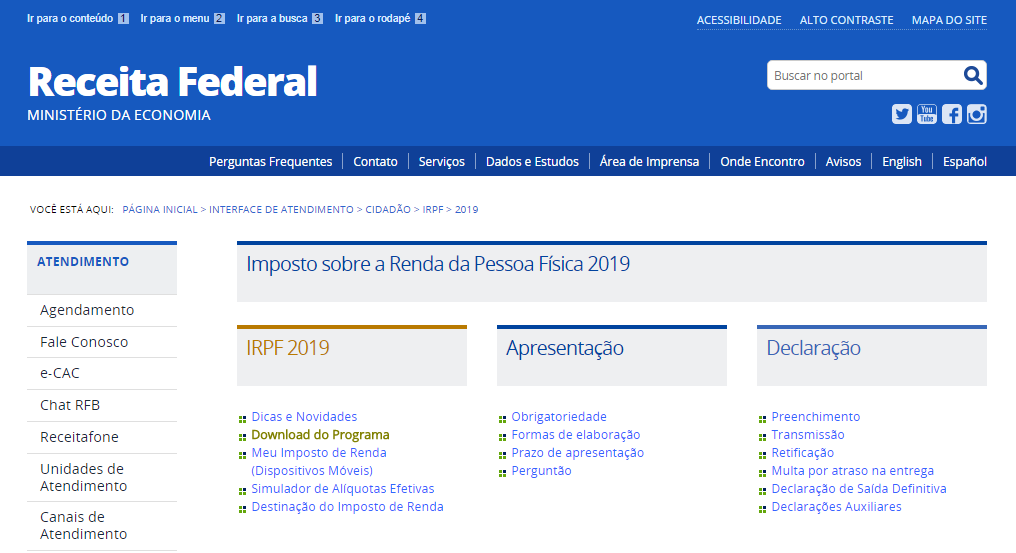Click the 2019 breadcrumb
The height and width of the screenshot is (553, 1016).
tap(467, 209)
